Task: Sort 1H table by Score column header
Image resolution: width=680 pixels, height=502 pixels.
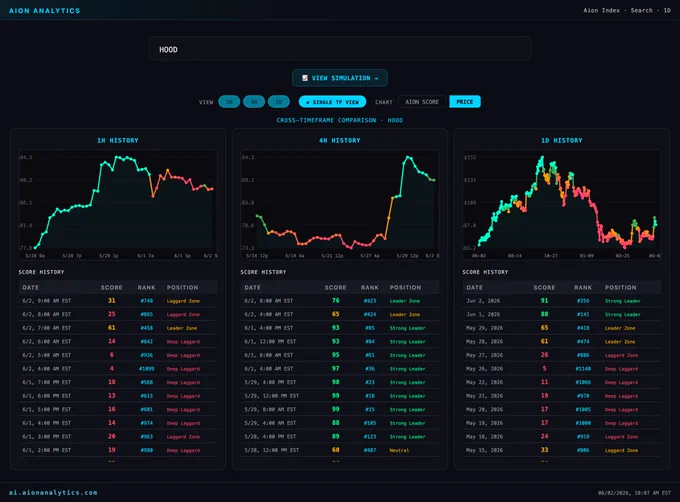Action: click(x=111, y=287)
